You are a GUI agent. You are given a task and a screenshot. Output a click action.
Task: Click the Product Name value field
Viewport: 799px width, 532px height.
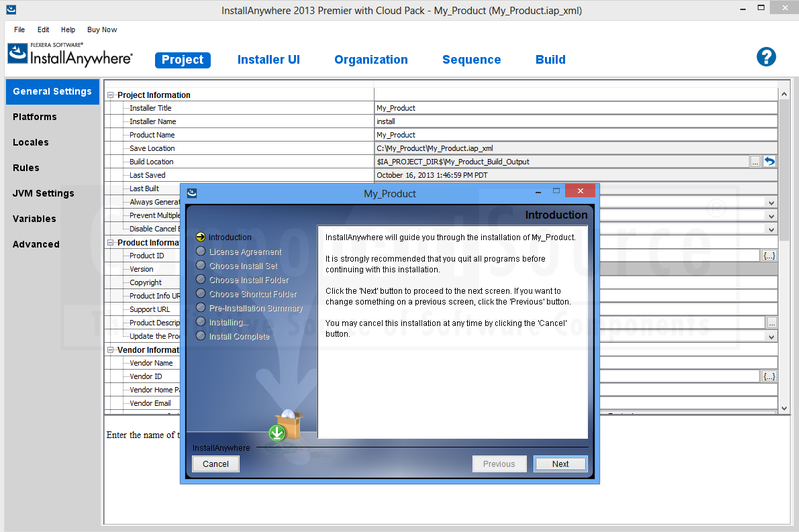576,135
